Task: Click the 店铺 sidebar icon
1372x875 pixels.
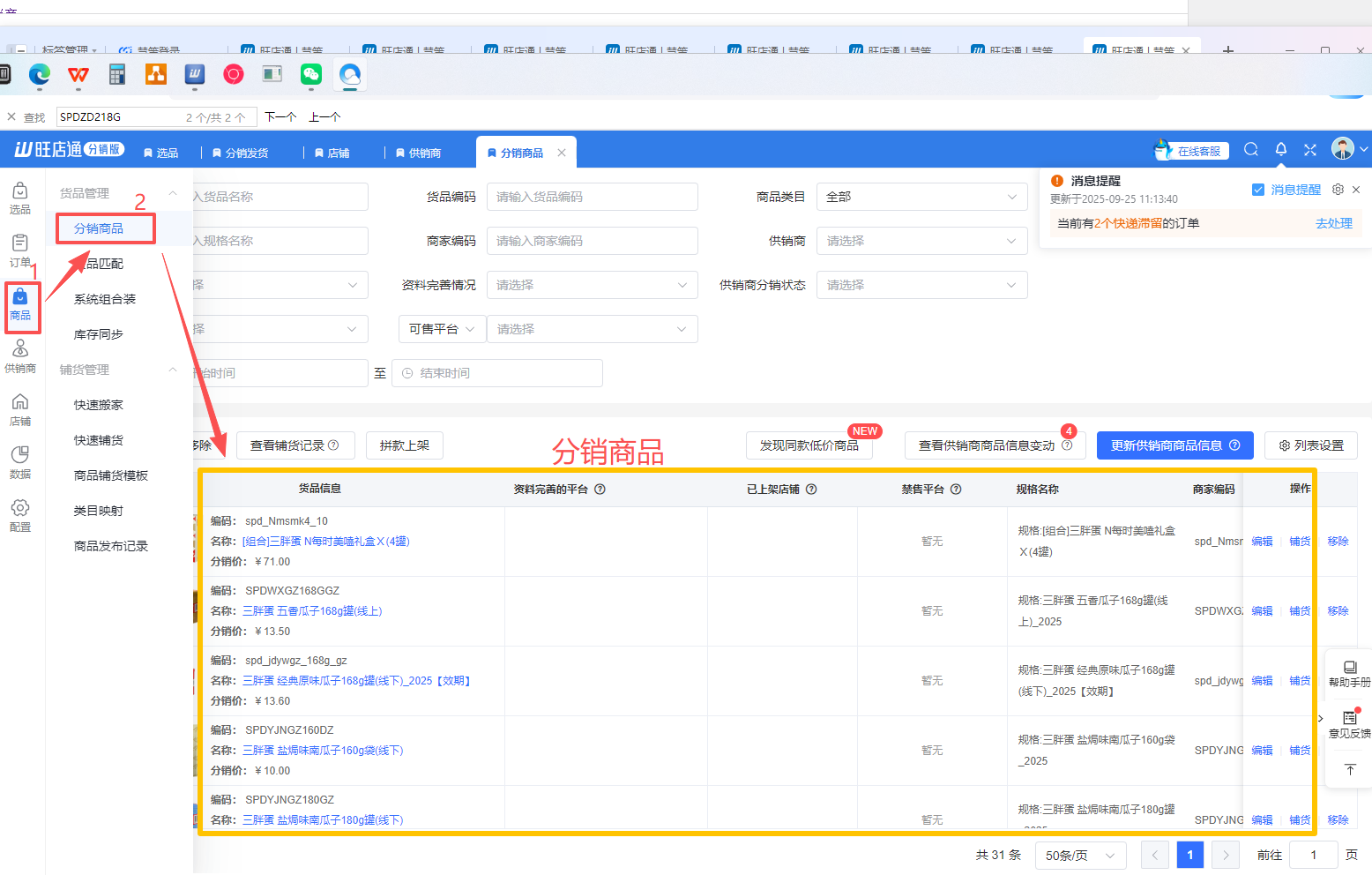Action: 19,408
